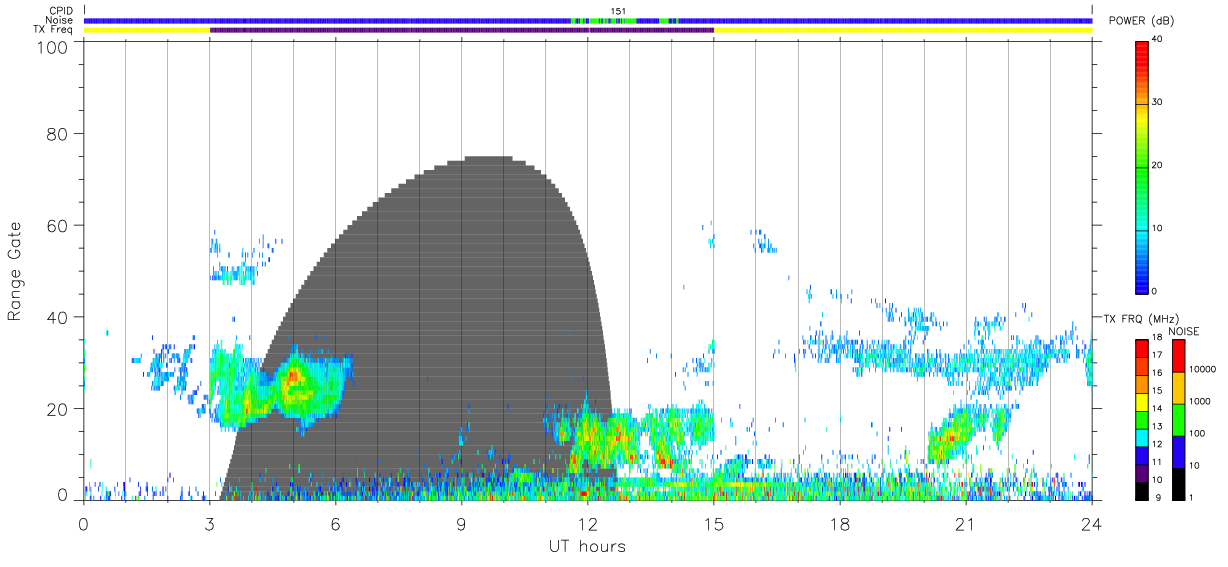
Task: Click the purple TX Freq bar segment
Action: tap(462, 30)
